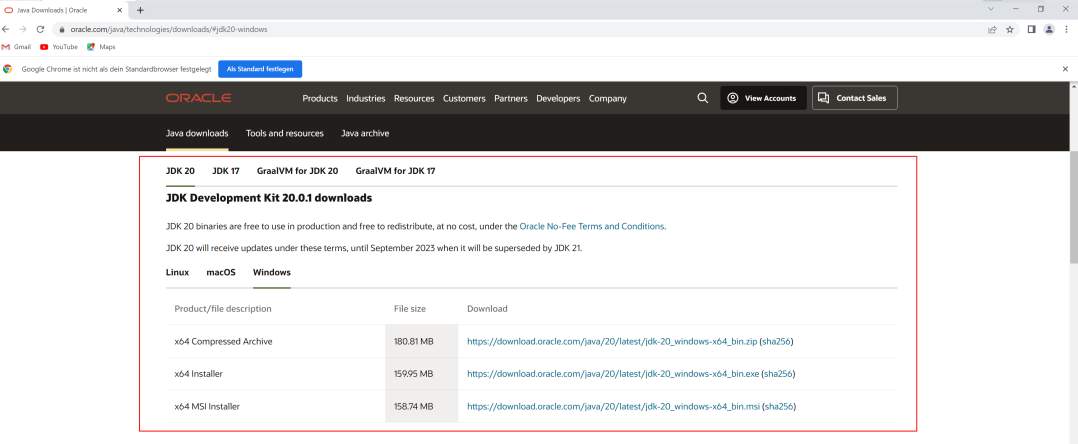
Task: Click the View Accounts button
Action: click(763, 98)
